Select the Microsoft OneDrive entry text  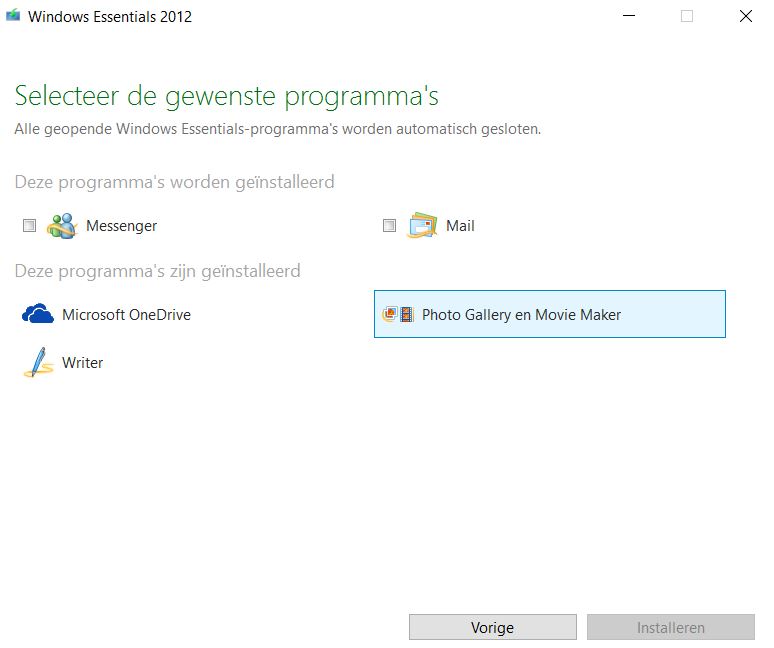click(126, 315)
